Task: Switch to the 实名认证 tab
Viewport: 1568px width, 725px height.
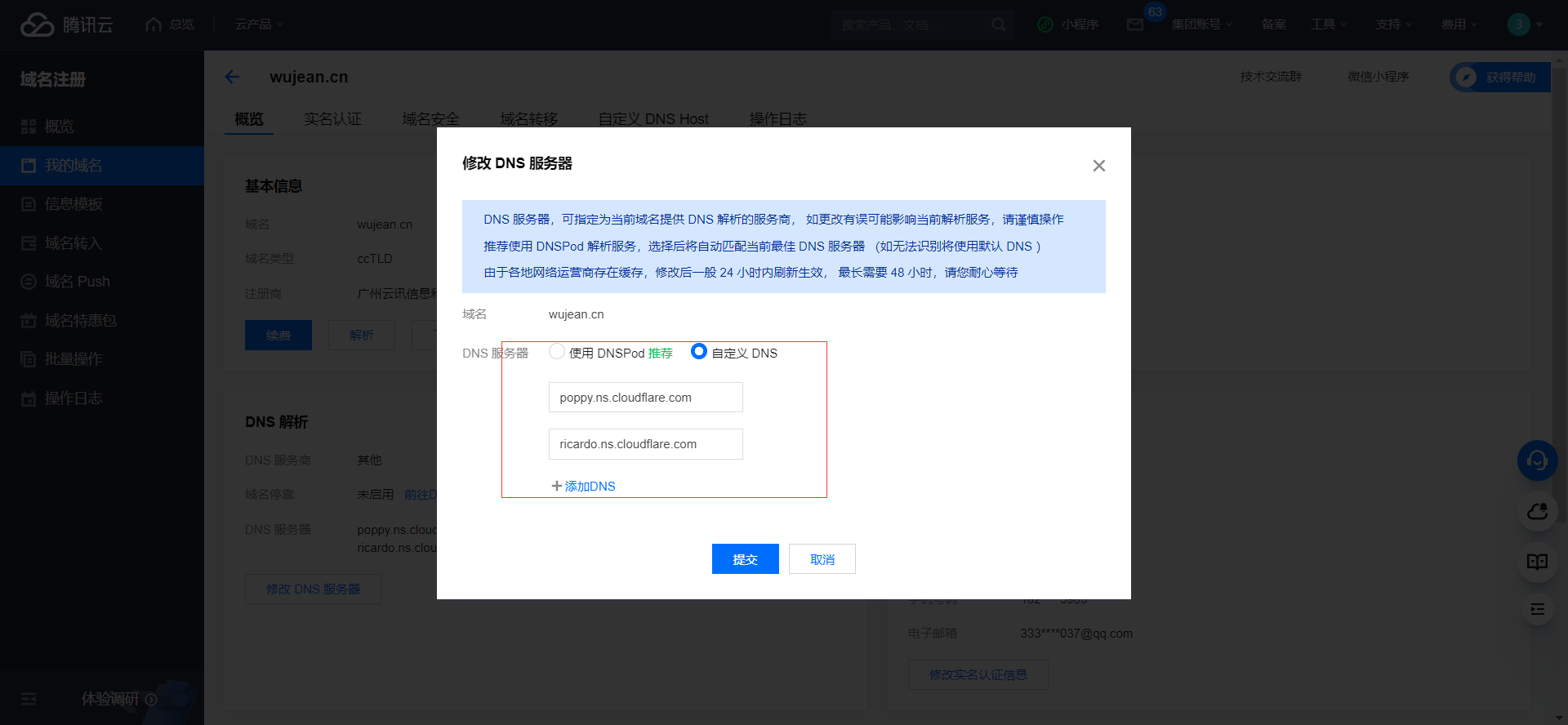Action: coord(332,119)
